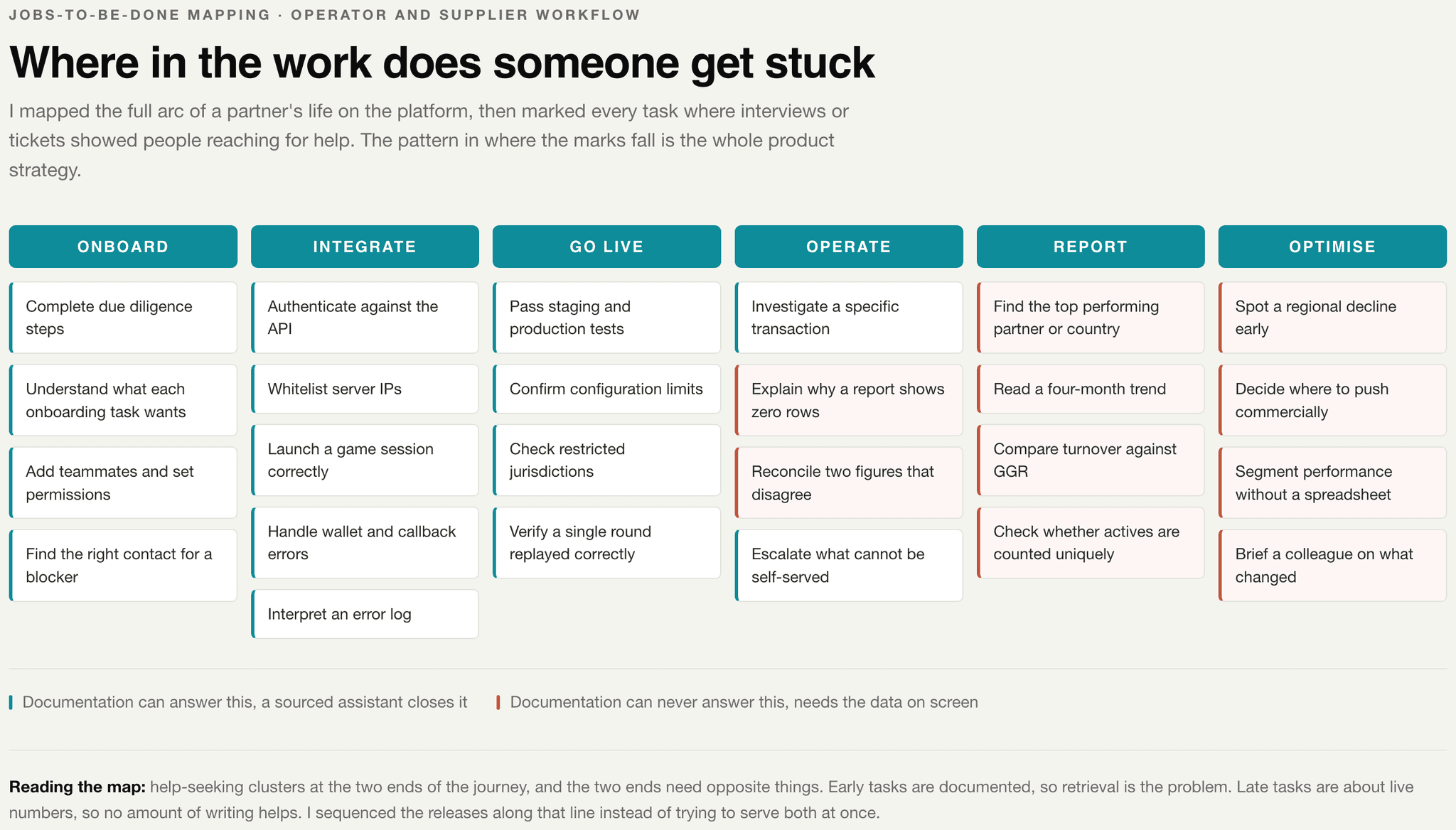
Task: Open the Complete due diligence steps card
Action: pos(123,318)
